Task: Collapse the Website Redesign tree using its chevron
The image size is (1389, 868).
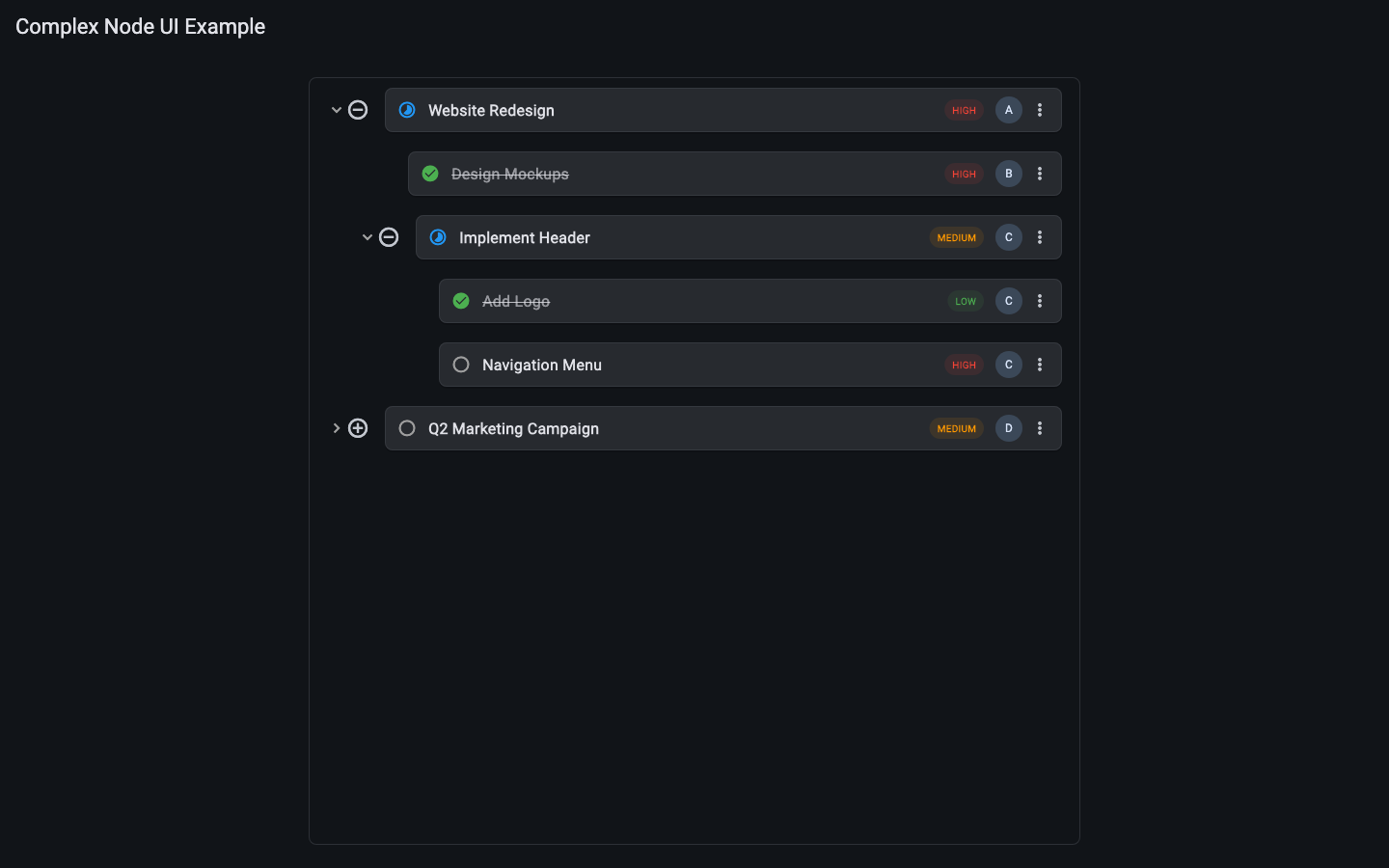Action: click(336, 110)
